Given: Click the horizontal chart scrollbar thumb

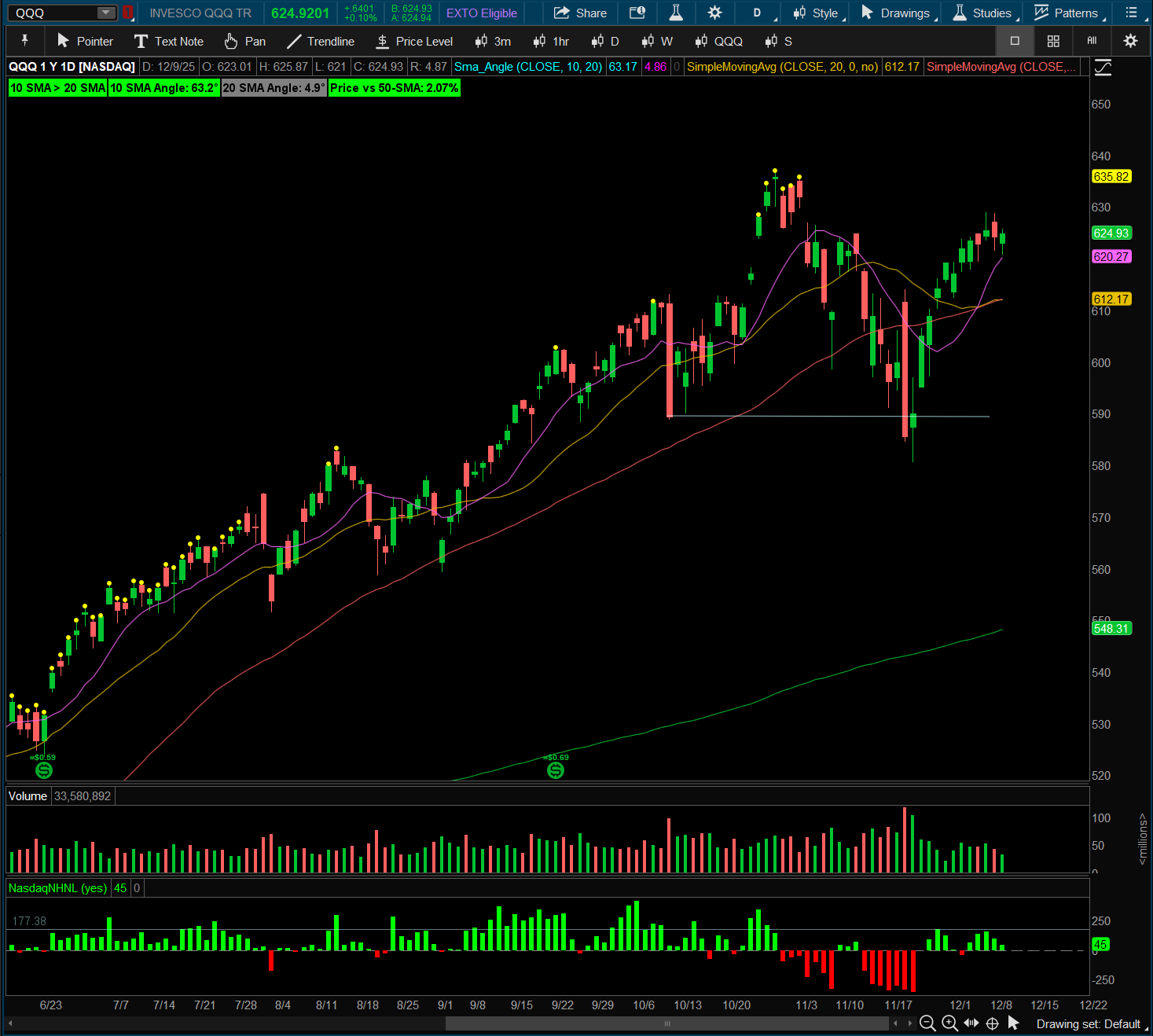Looking at the screenshot, I should [667, 1023].
